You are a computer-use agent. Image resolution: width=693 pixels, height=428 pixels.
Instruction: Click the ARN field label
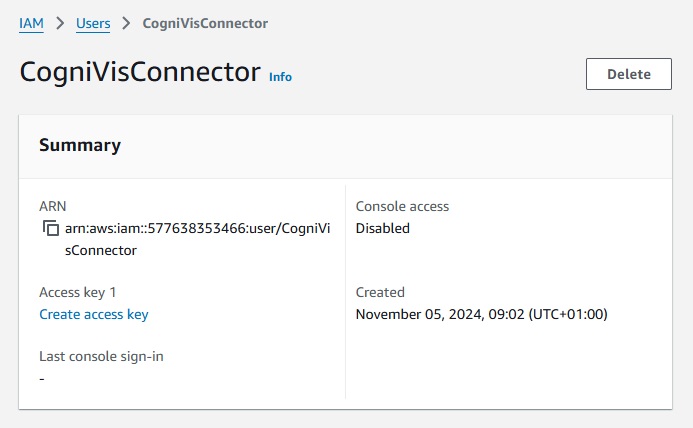pos(51,206)
